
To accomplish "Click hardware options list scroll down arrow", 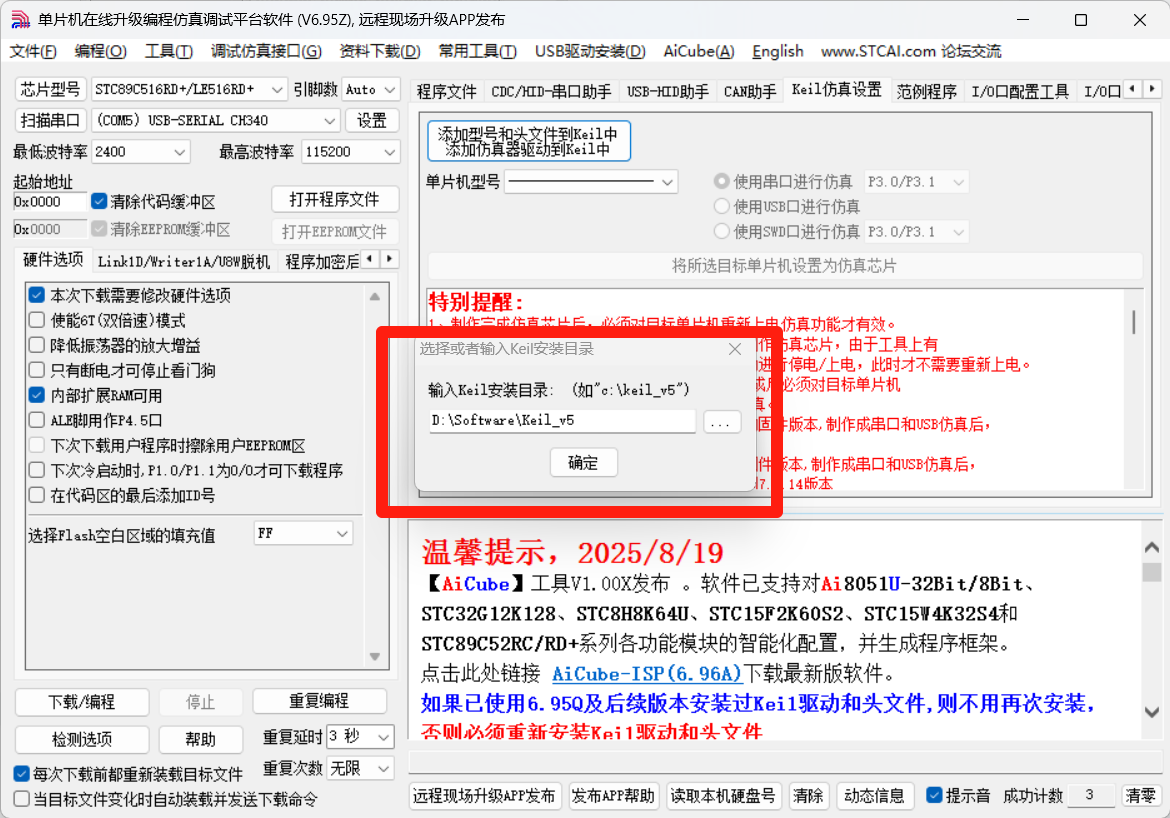I will click(x=375, y=657).
